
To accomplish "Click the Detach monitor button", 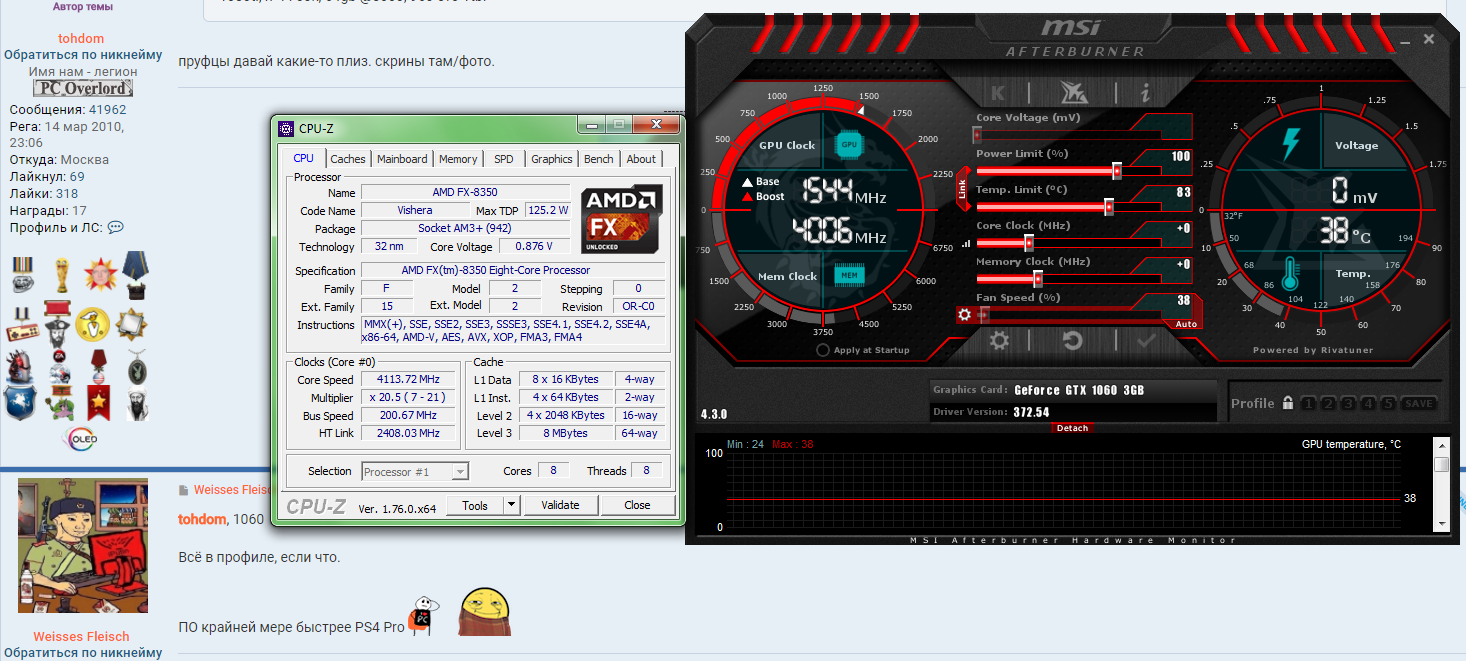I will pos(1071,428).
